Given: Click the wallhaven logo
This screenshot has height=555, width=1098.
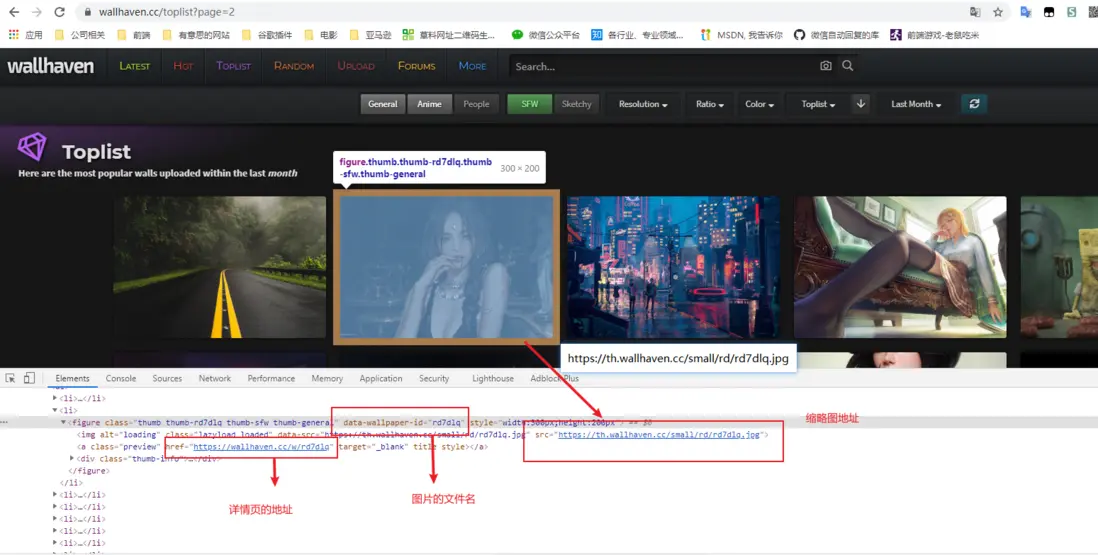Looking at the screenshot, I should point(50,66).
